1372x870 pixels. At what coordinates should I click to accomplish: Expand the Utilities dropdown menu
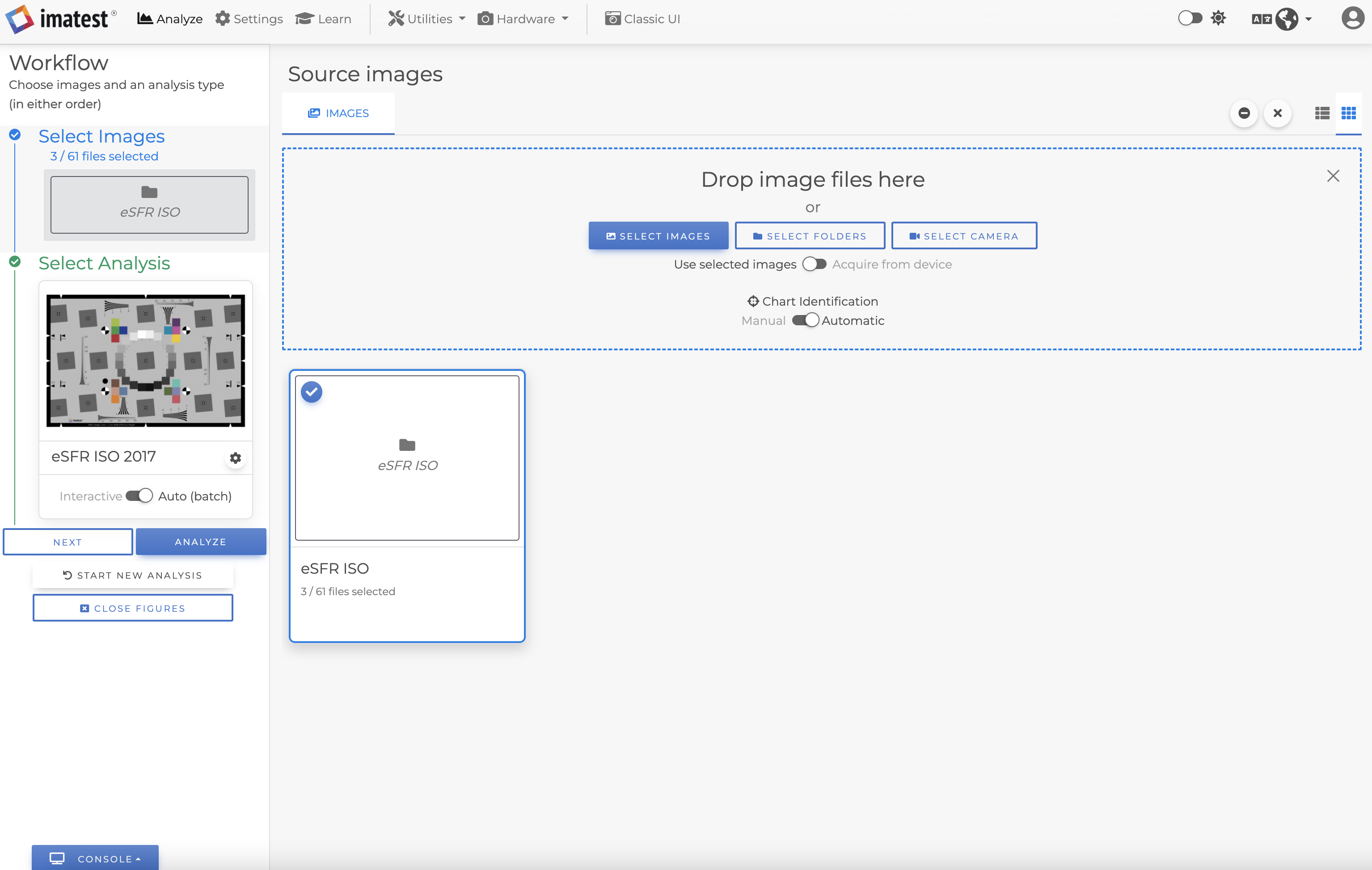tap(427, 19)
